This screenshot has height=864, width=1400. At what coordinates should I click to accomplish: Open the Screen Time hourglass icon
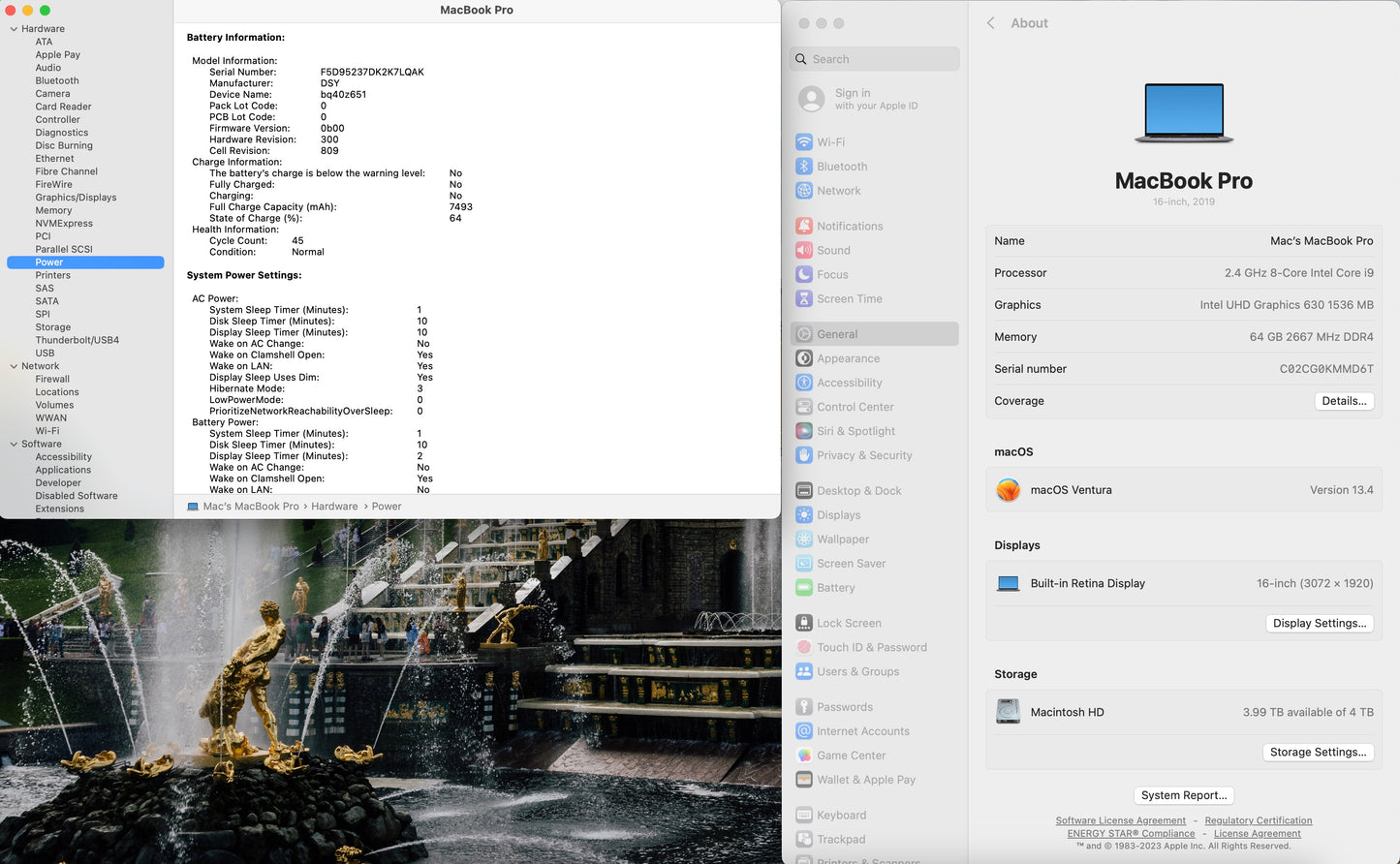[804, 298]
